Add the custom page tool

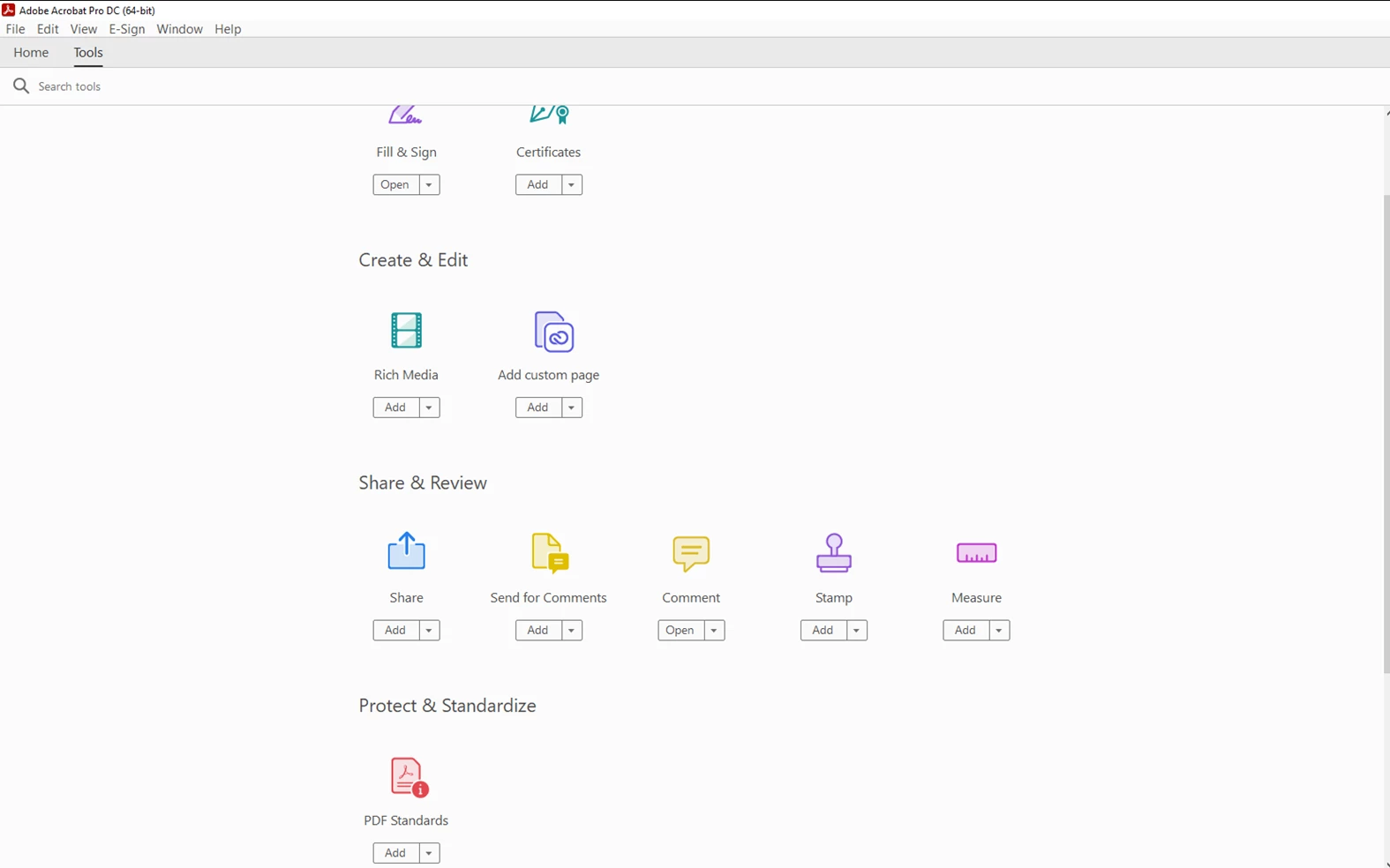click(x=538, y=408)
